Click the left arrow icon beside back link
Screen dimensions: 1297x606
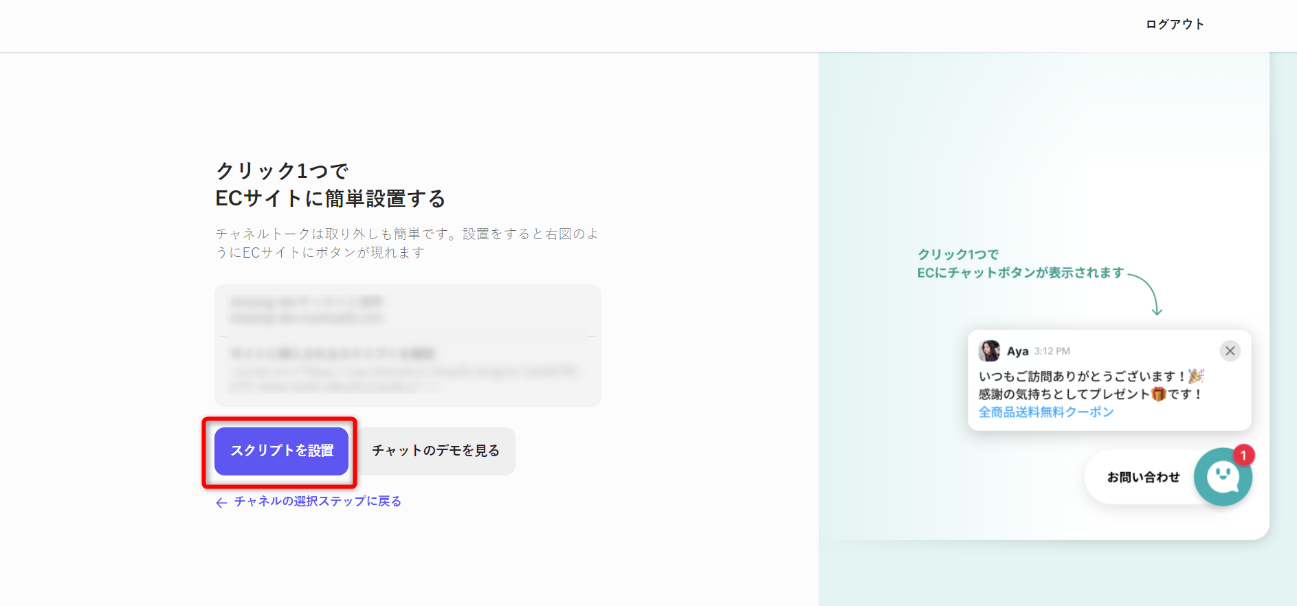(x=221, y=503)
